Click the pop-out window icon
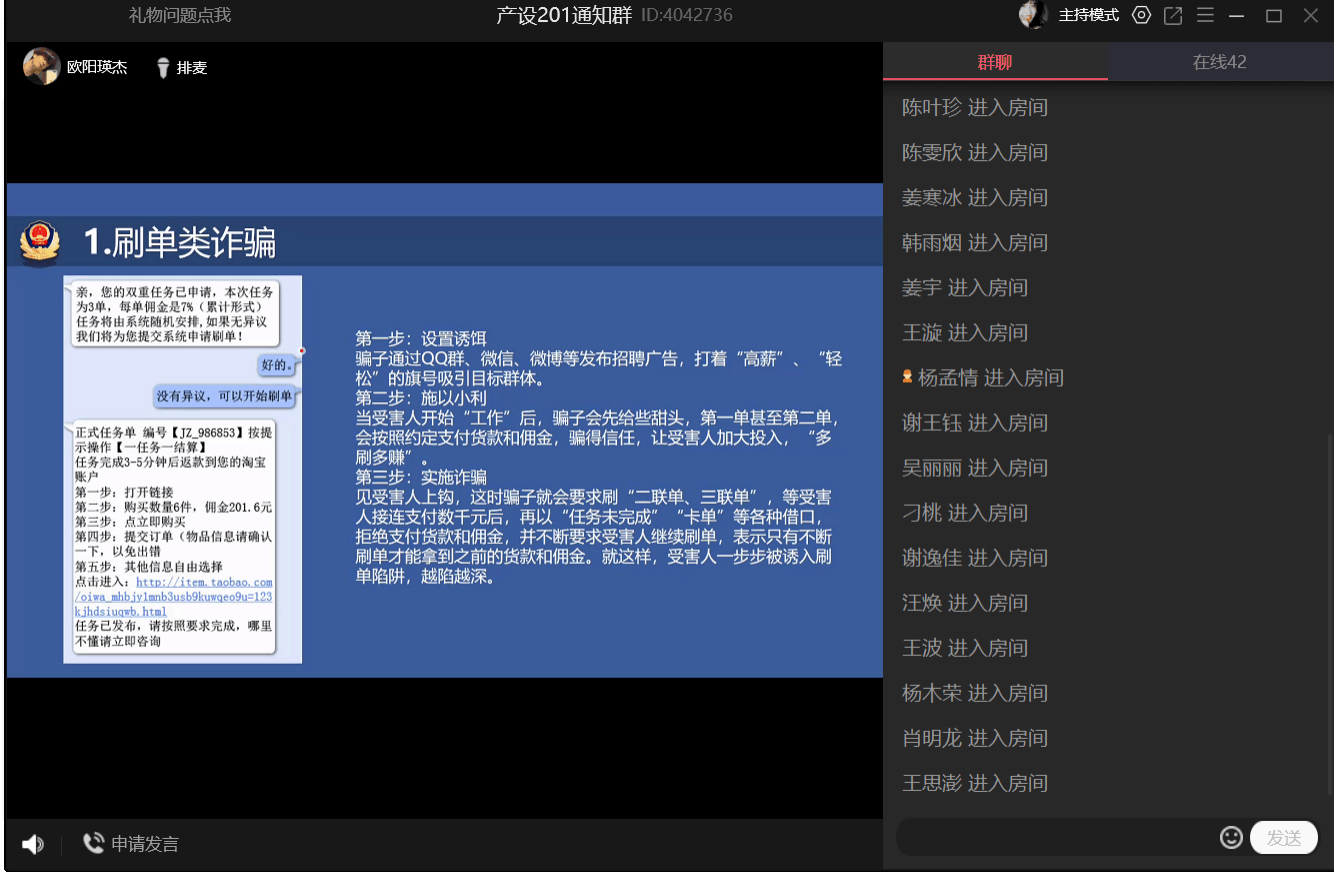 pos(1173,16)
